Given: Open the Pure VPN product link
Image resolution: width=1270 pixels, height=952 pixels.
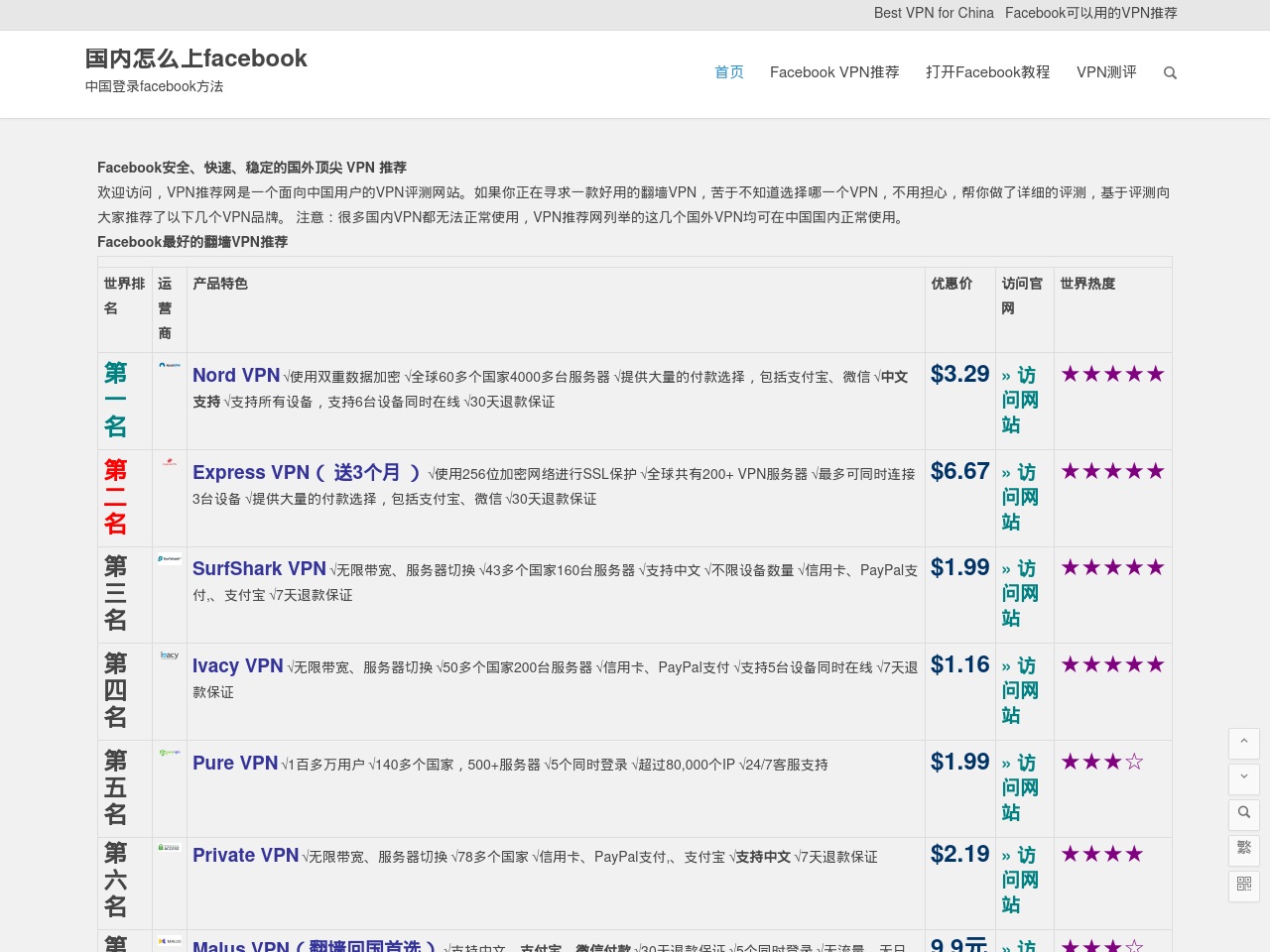Looking at the screenshot, I should (235, 763).
